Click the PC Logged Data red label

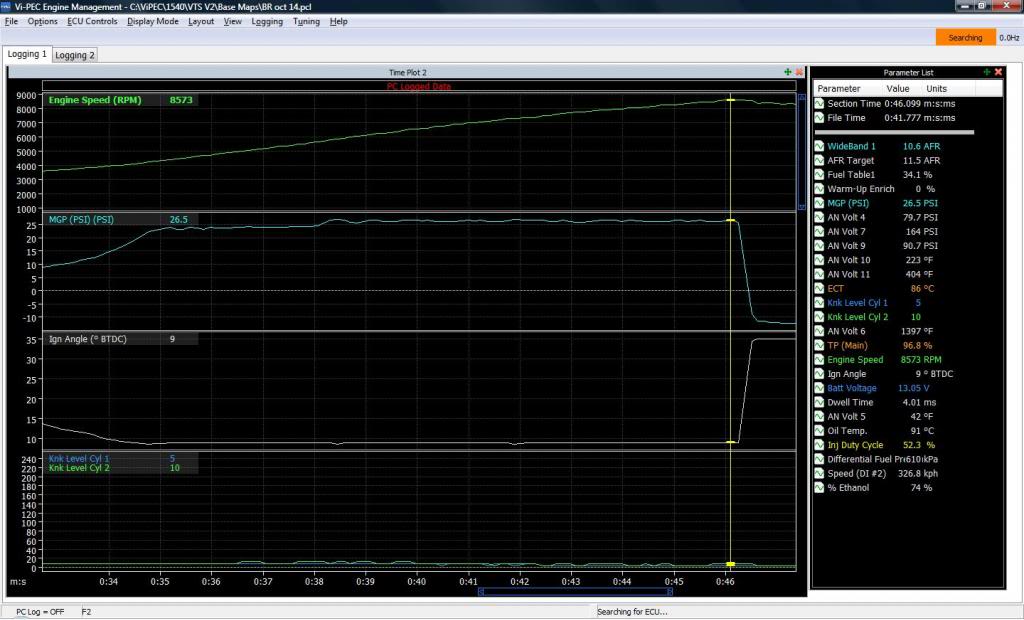[419, 86]
